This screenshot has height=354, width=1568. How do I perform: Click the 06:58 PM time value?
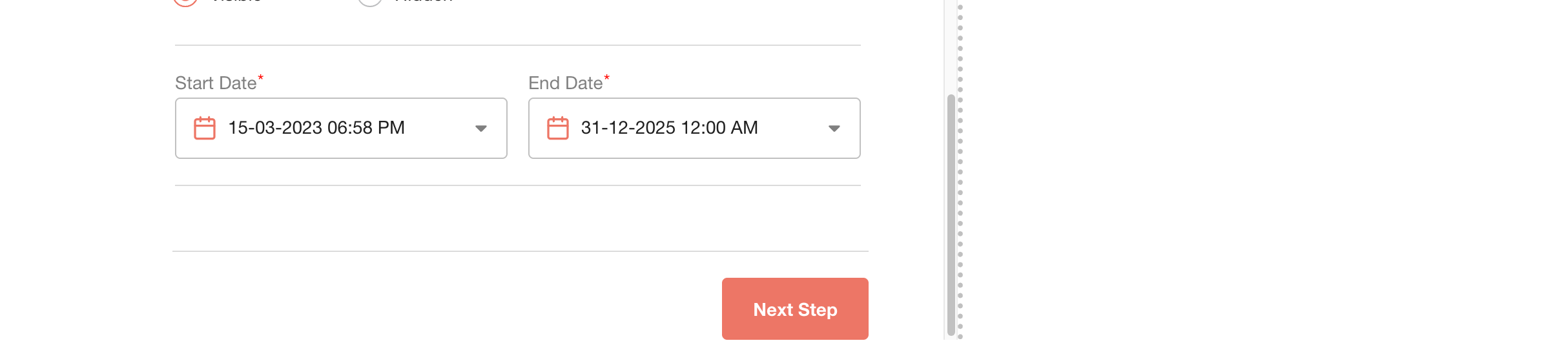[x=366, y=128]
